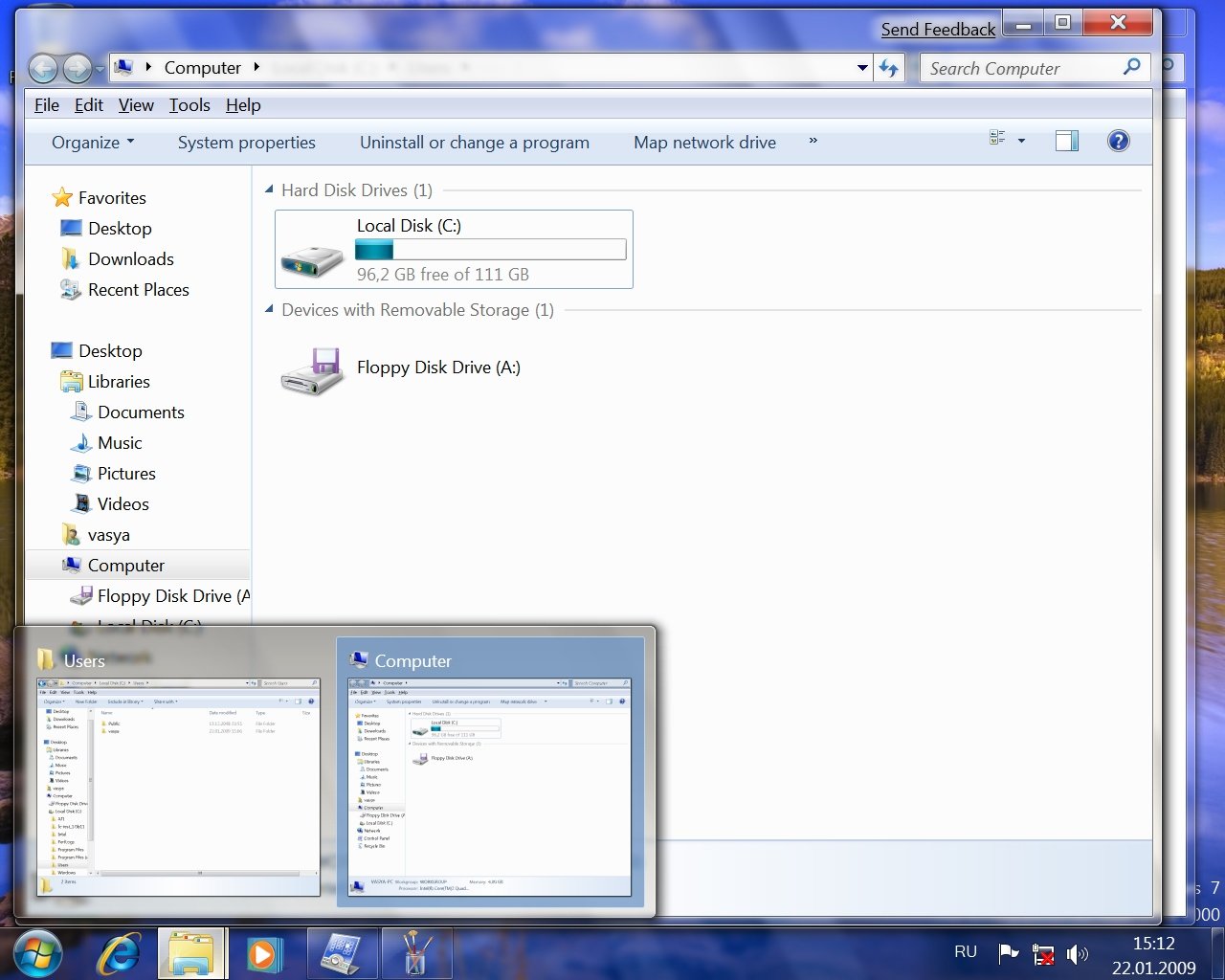Image resolution: width=1225 pixels, height=980 pixels.
Task: Click the Libraries icon in navigation pane
Action: click(x=71, y=381)
